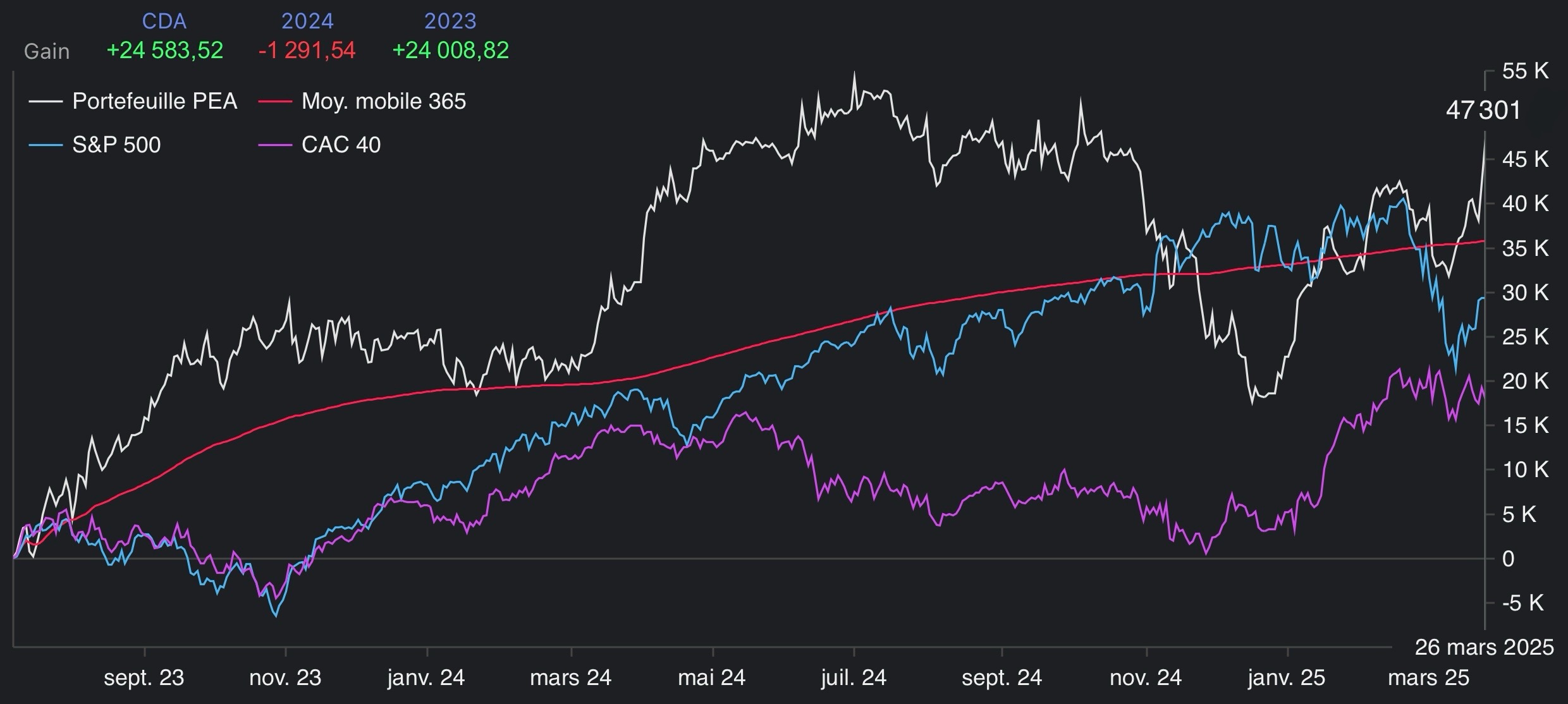Viewport: 1568px width, 704px height.
Task: Select the CDA column header
Action: 164,21
